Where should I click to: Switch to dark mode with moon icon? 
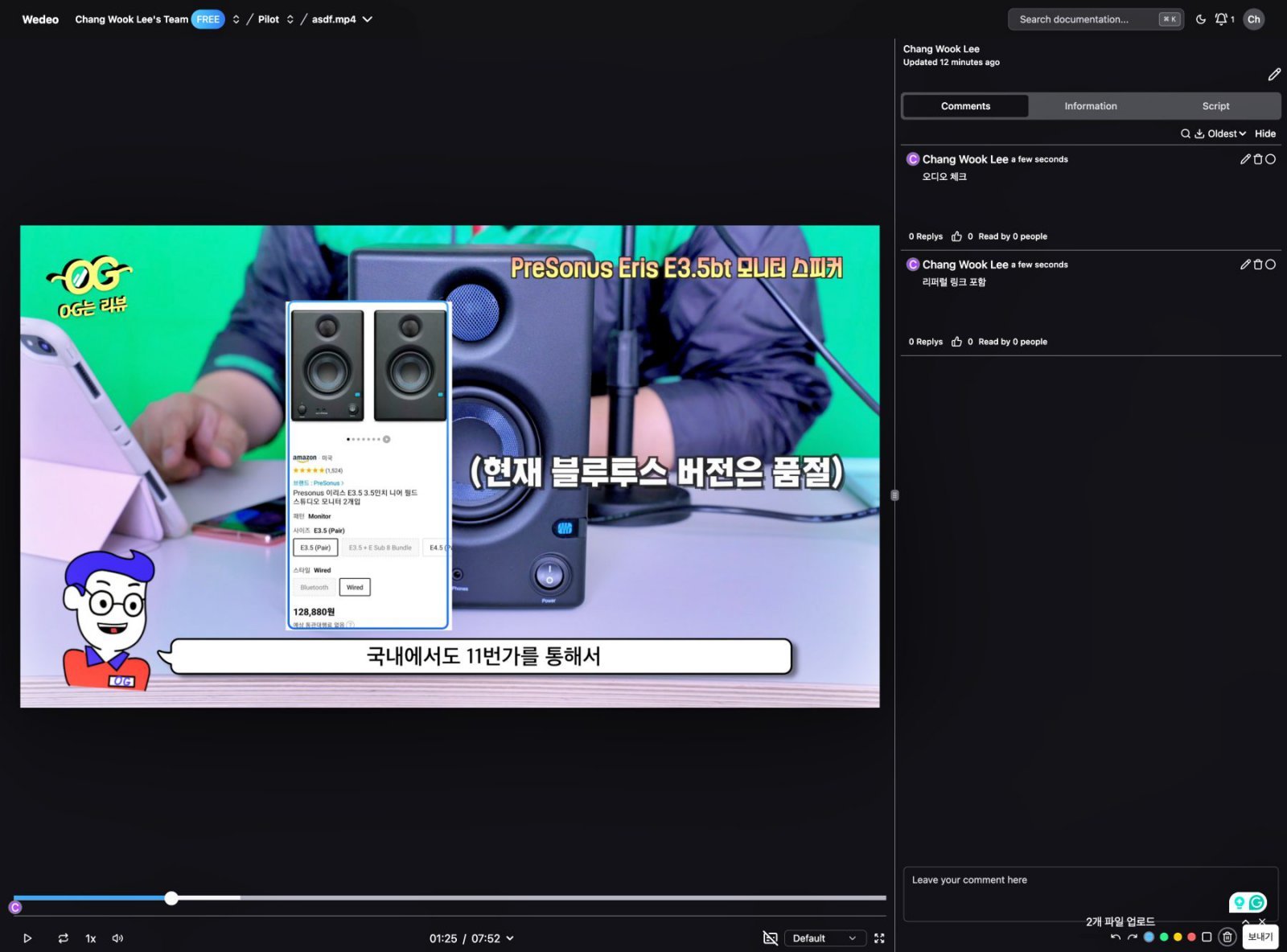(x=1201, y=19)
